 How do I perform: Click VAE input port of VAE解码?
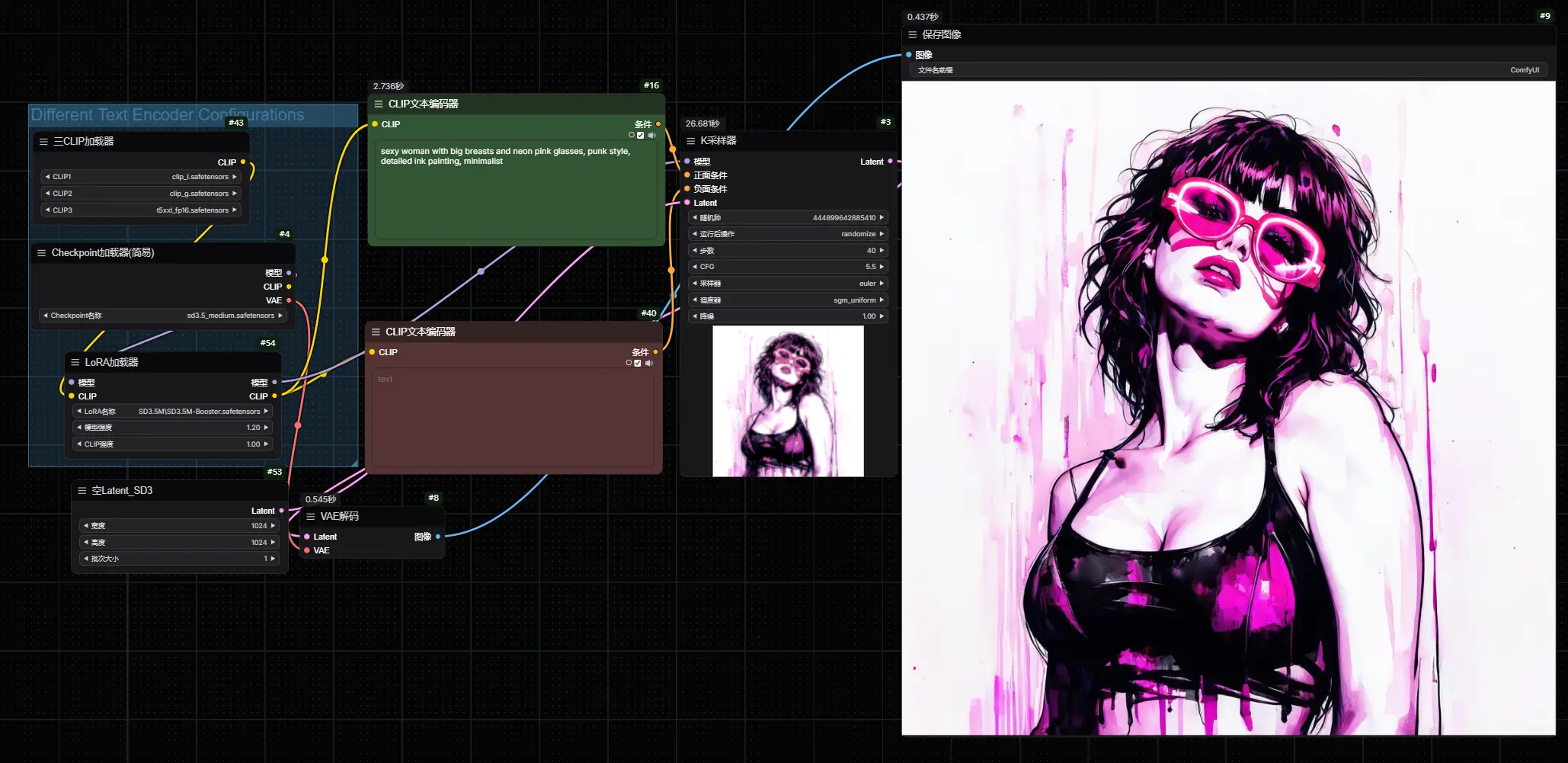[x=307, y=550]
